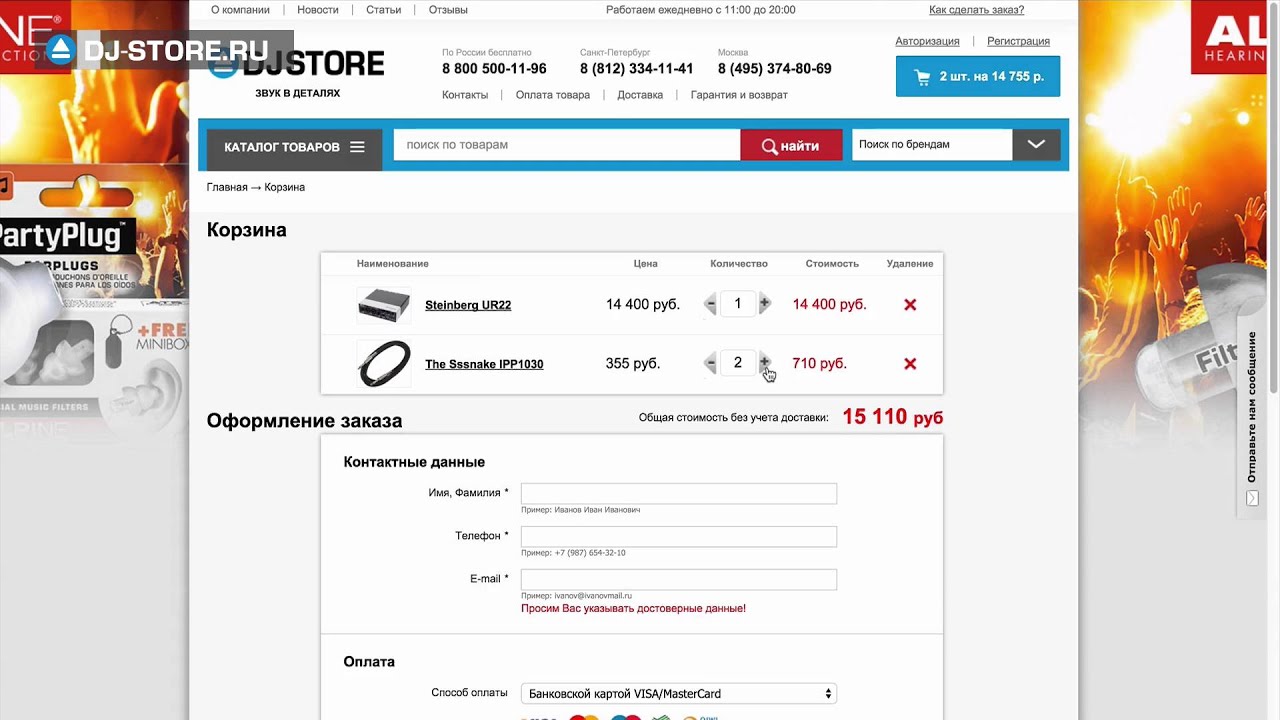Expand the brand search dropdown arrow
This screenshot has width=1280, height=720.
pos(1036,144)
